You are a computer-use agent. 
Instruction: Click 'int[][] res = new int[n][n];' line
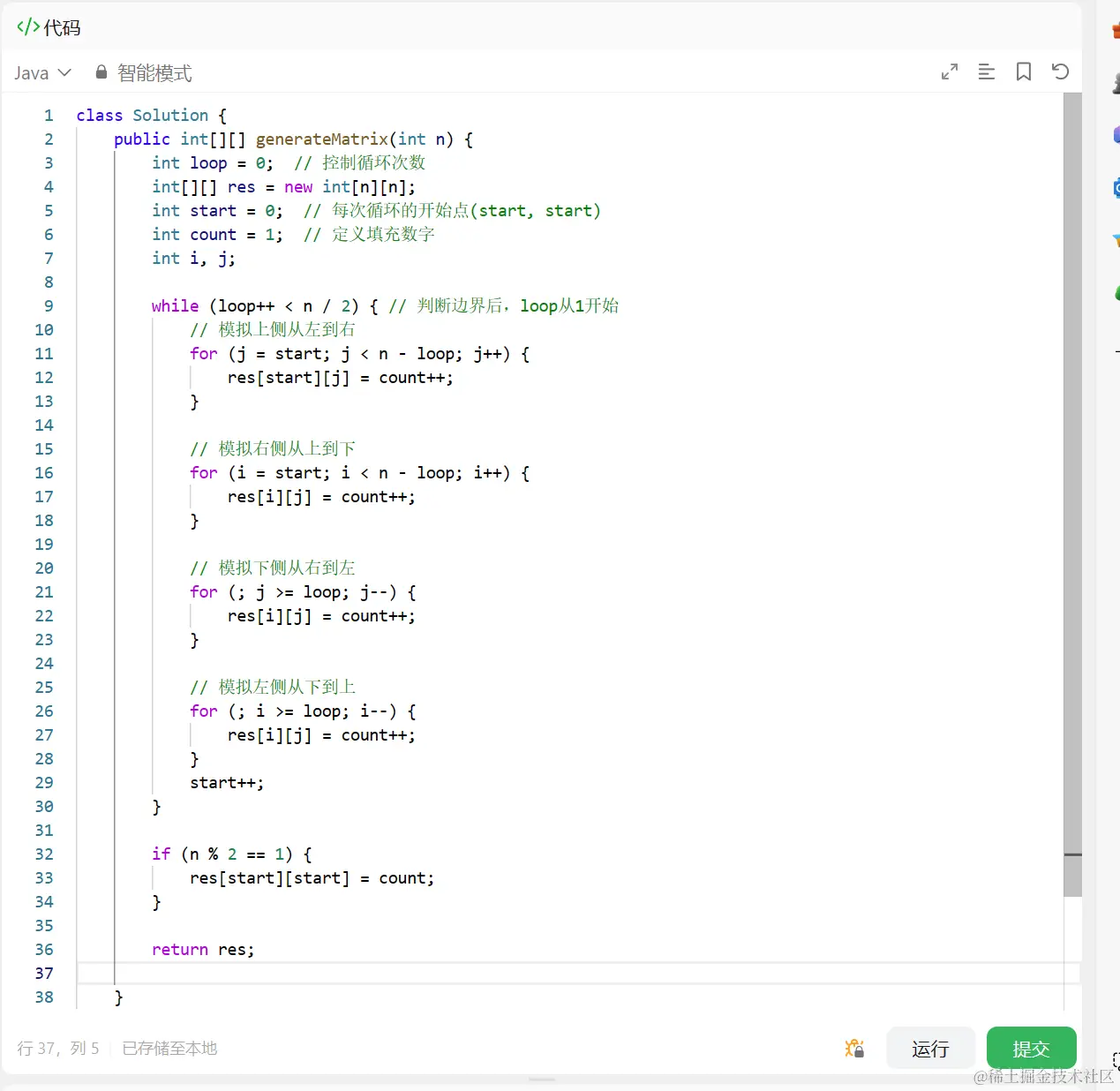pyautogui.click(x=283, y=186)
